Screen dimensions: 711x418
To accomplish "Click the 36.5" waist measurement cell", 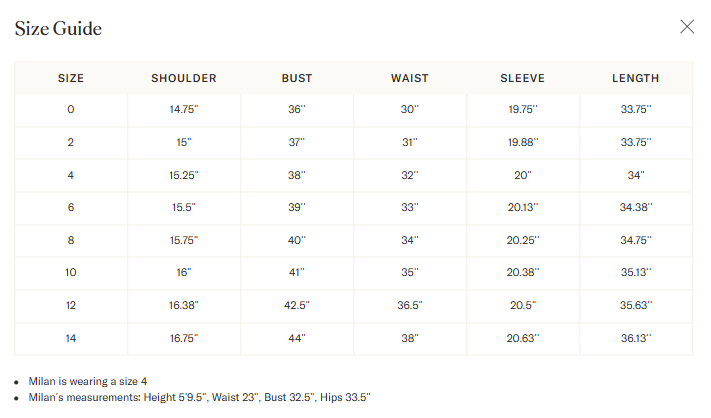I will 409,305.
